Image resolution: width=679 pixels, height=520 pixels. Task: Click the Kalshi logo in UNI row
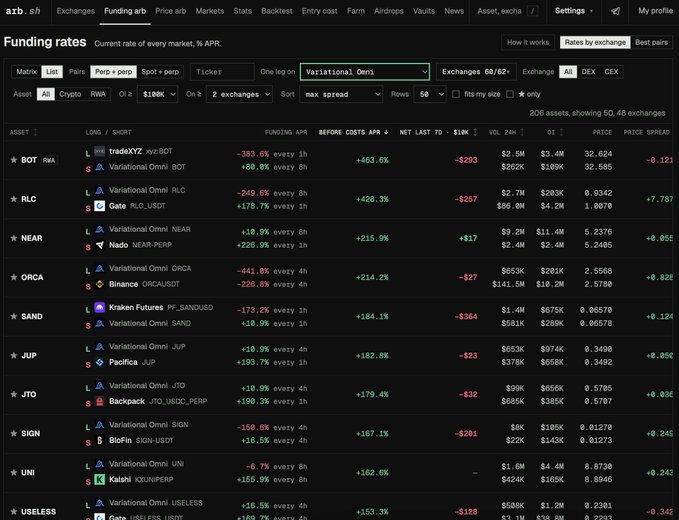click(x=100, y=479)
